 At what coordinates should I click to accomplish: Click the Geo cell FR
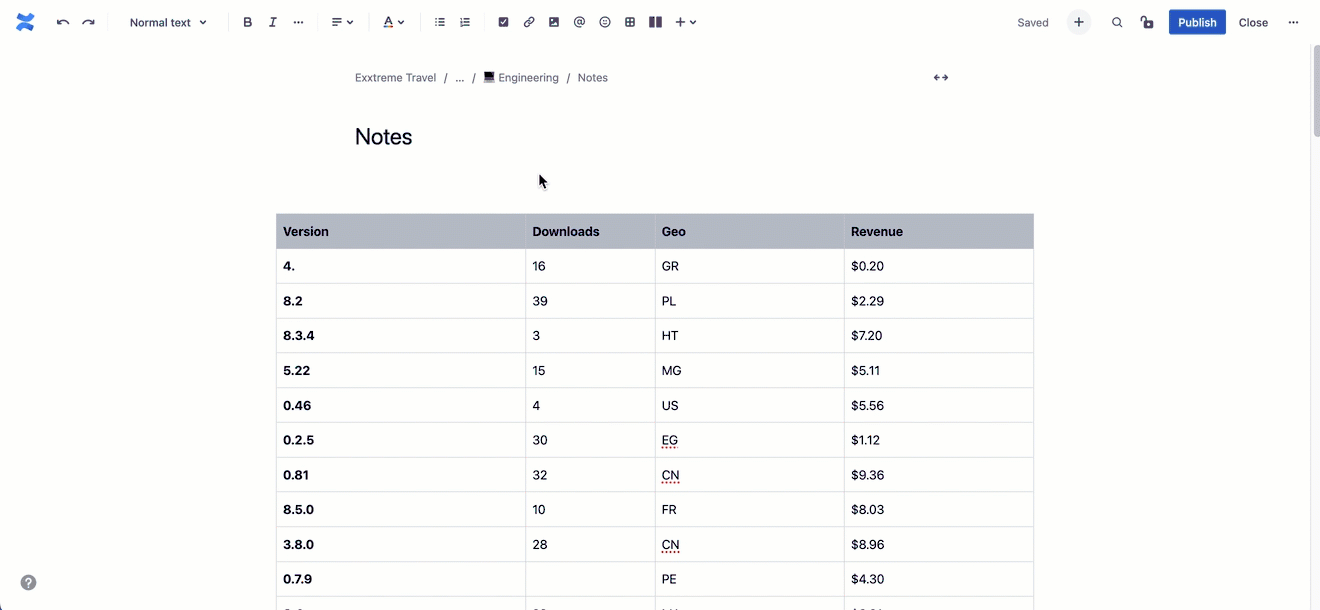(750, 510)
